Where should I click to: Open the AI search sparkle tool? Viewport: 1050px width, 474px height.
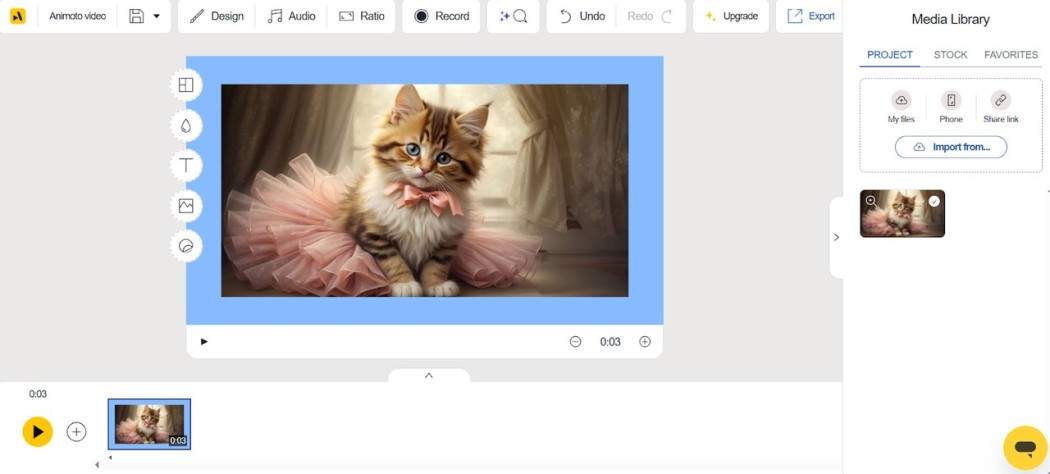point(513,16)
